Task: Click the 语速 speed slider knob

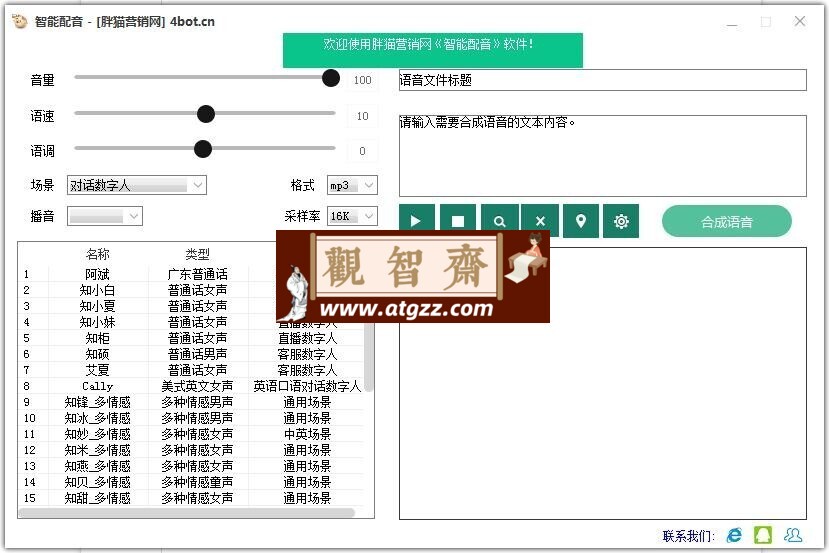Action: point(206,114)
